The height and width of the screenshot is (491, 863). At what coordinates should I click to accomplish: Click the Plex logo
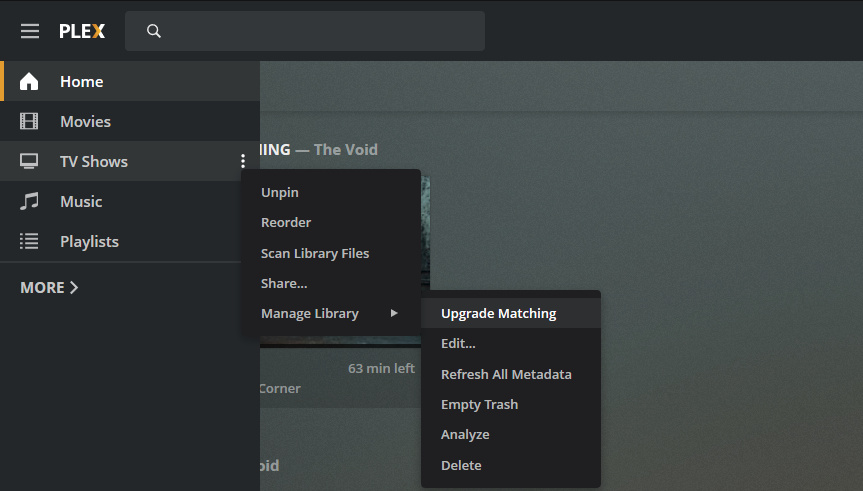[x=82, y=31]
